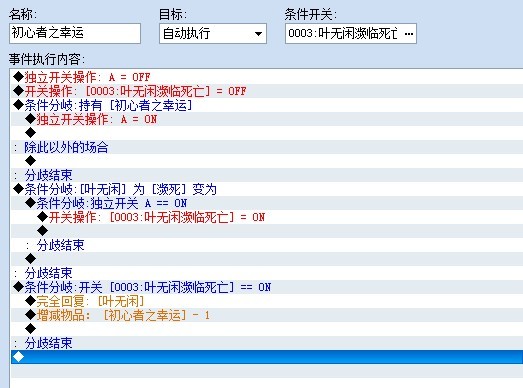Select the line 完全回复: [叶无闲]
523x388 pixels.
267,301
